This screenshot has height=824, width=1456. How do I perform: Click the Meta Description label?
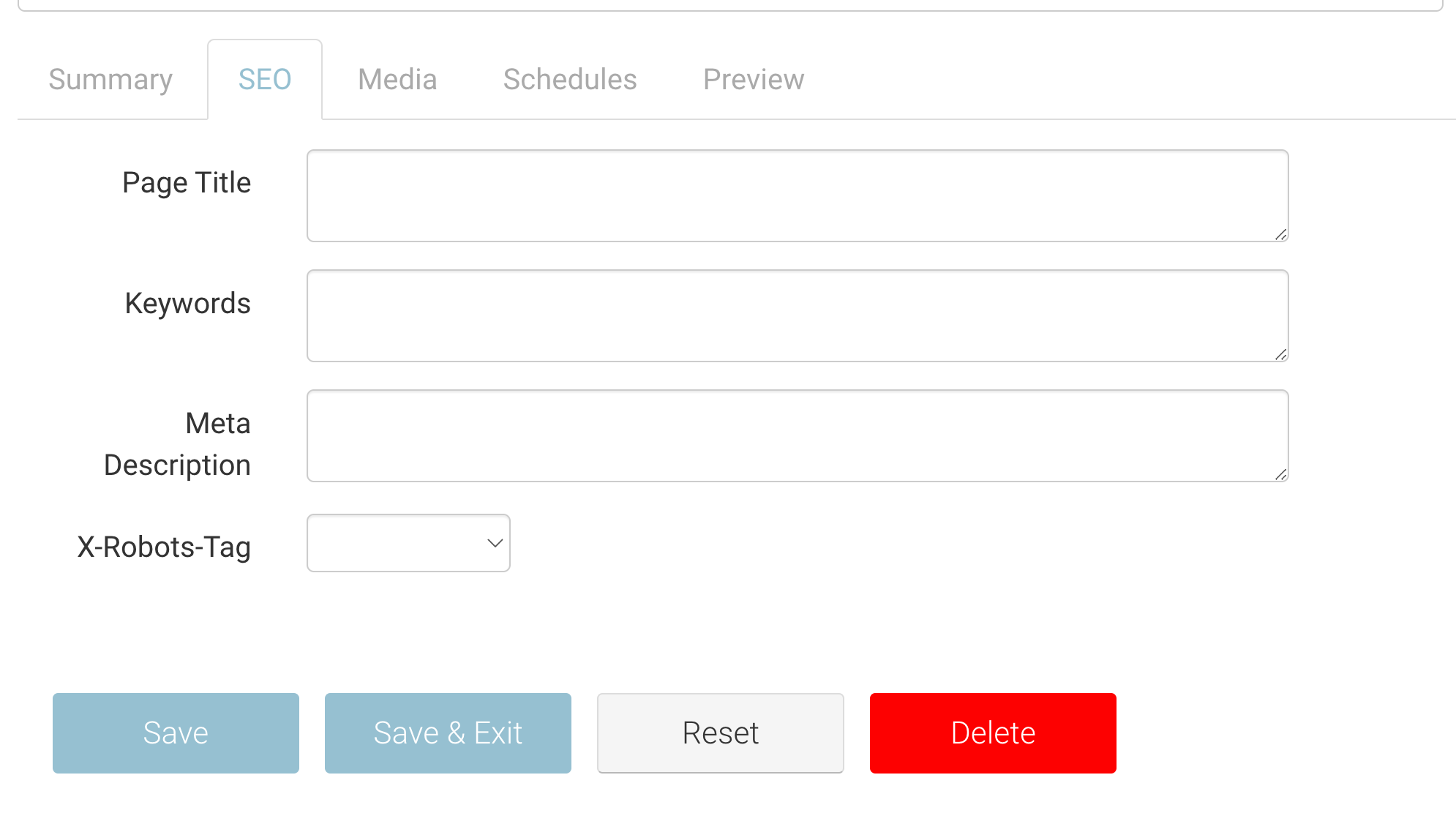pos(178,444)
